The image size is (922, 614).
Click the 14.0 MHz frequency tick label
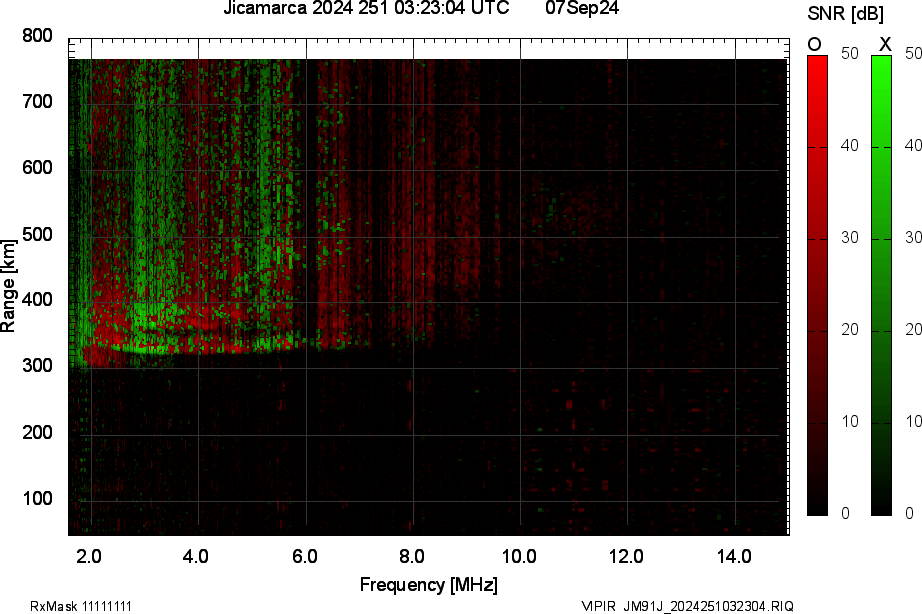click(734, 555)
